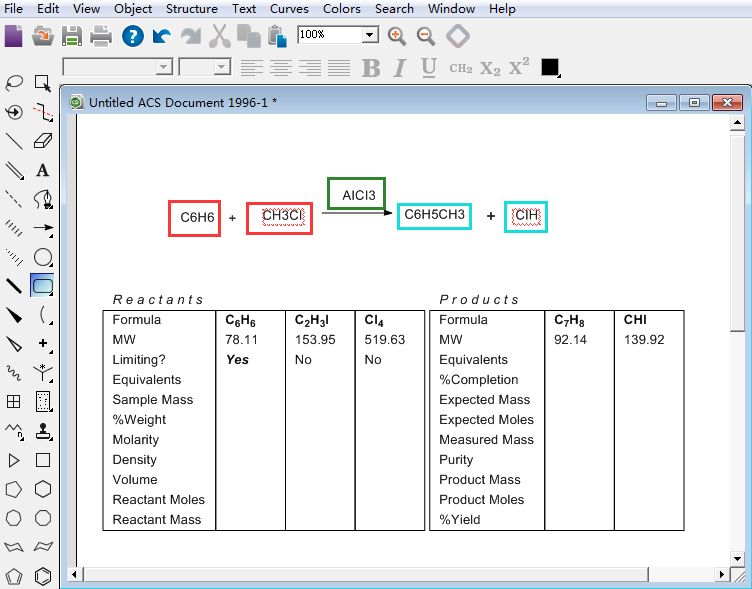Select the Arrow tool
The width and height of the screenshot is (752, 589).
(x=43, y=228)
